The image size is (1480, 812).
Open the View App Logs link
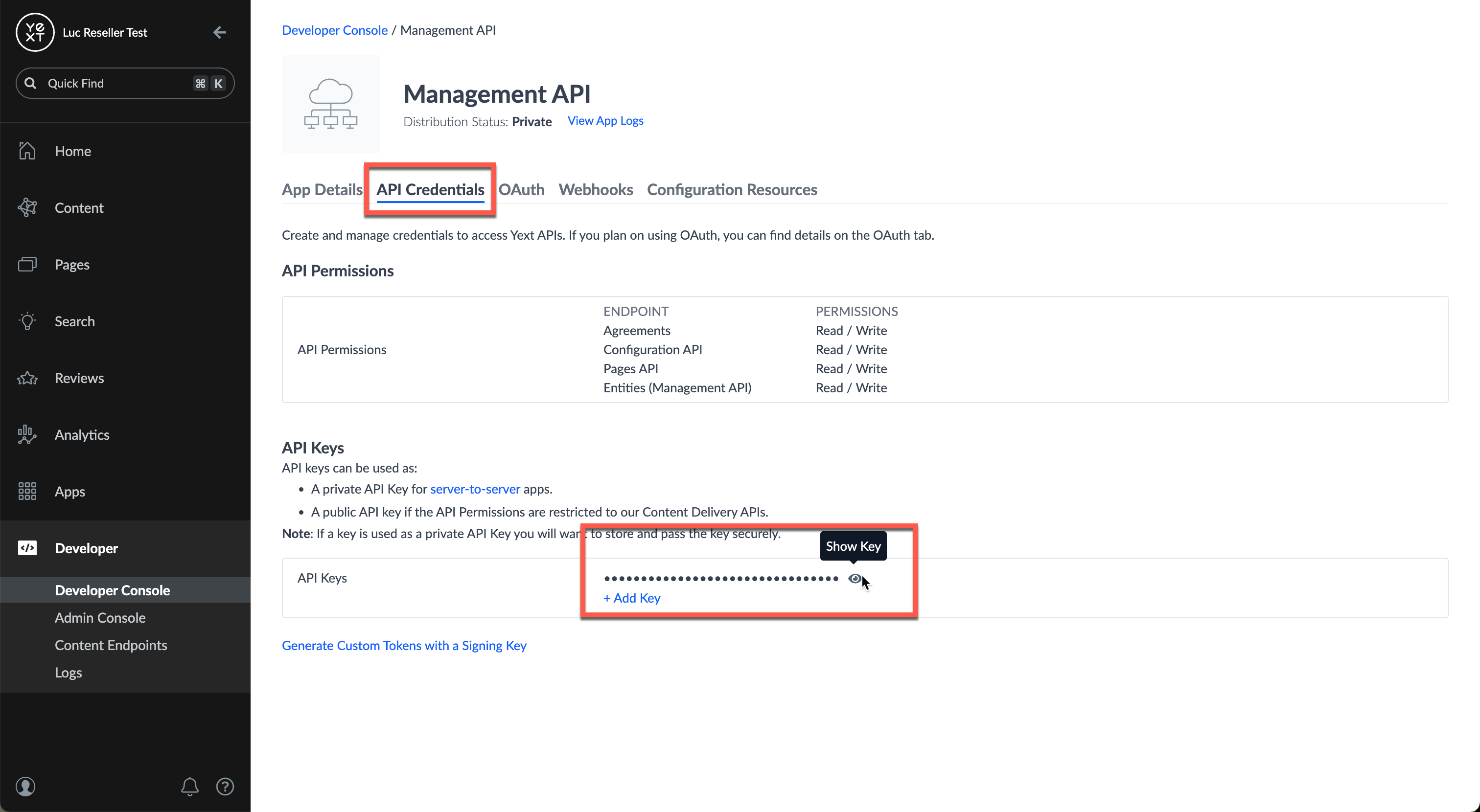[x=605, y=121]
